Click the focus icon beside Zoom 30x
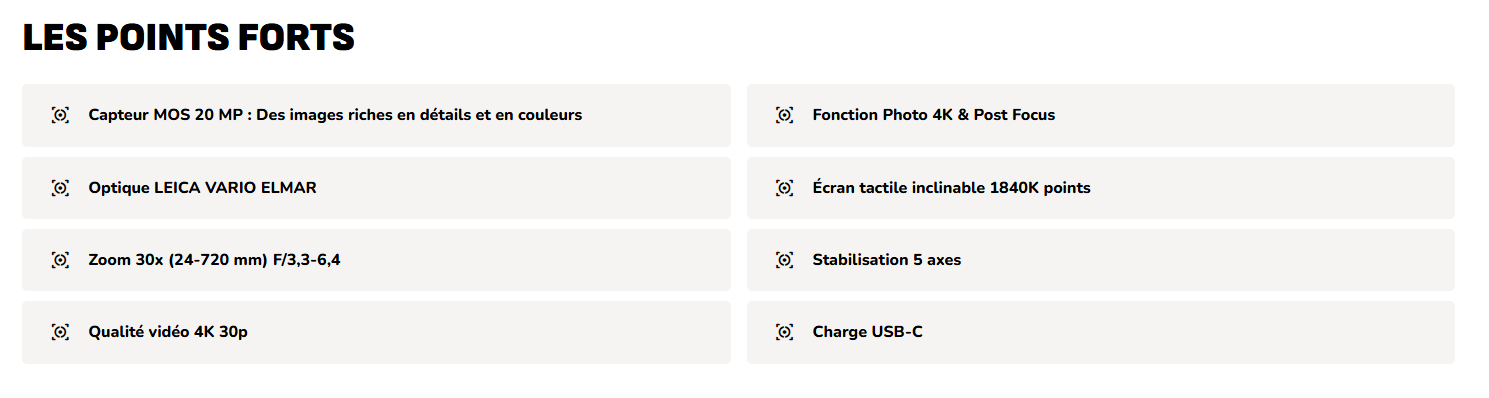 click(x=60, y=260)
